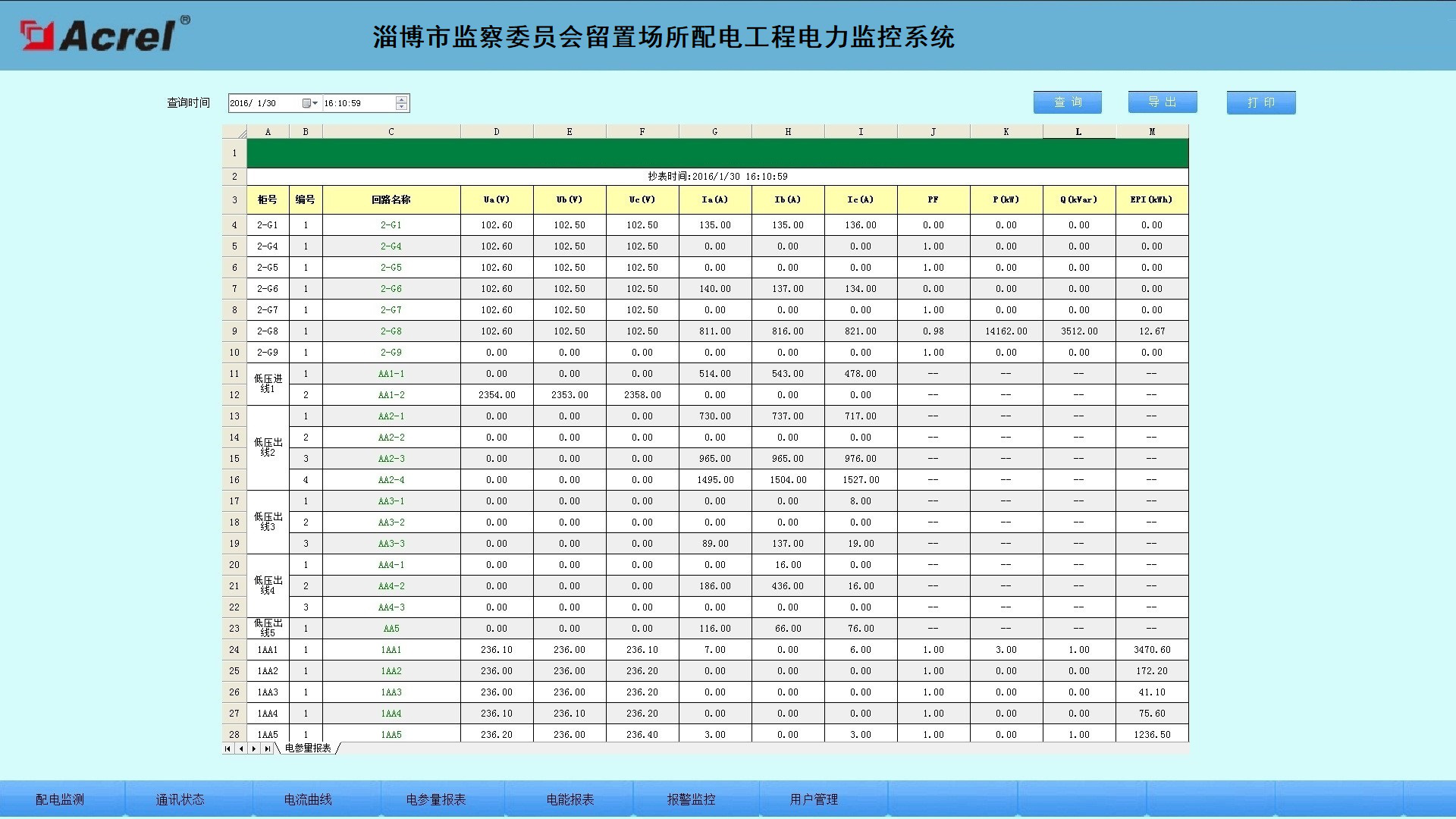Increase query time with up spinner
Viewport: 1456px width, 819px height.
pyautogui.click(x=402, y=99)
